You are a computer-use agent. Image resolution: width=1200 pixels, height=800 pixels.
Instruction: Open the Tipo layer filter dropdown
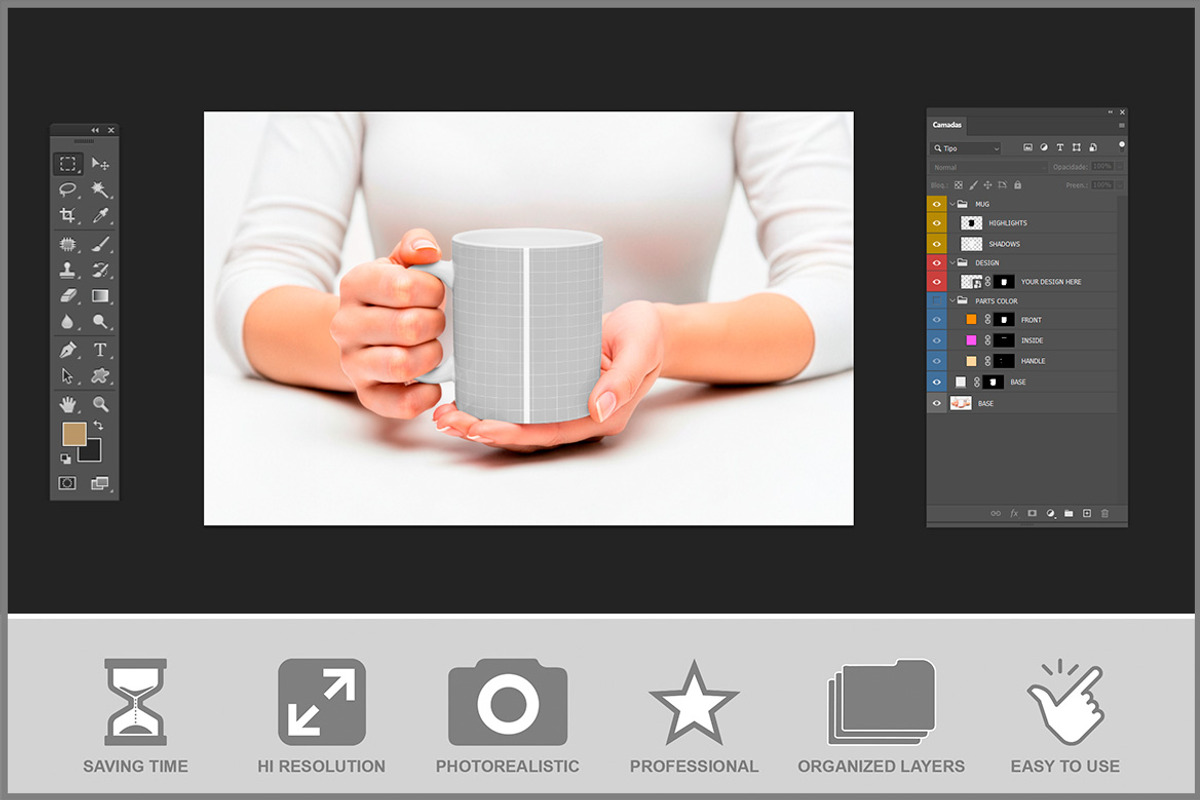pyautogui.click(x=966, y=148)
